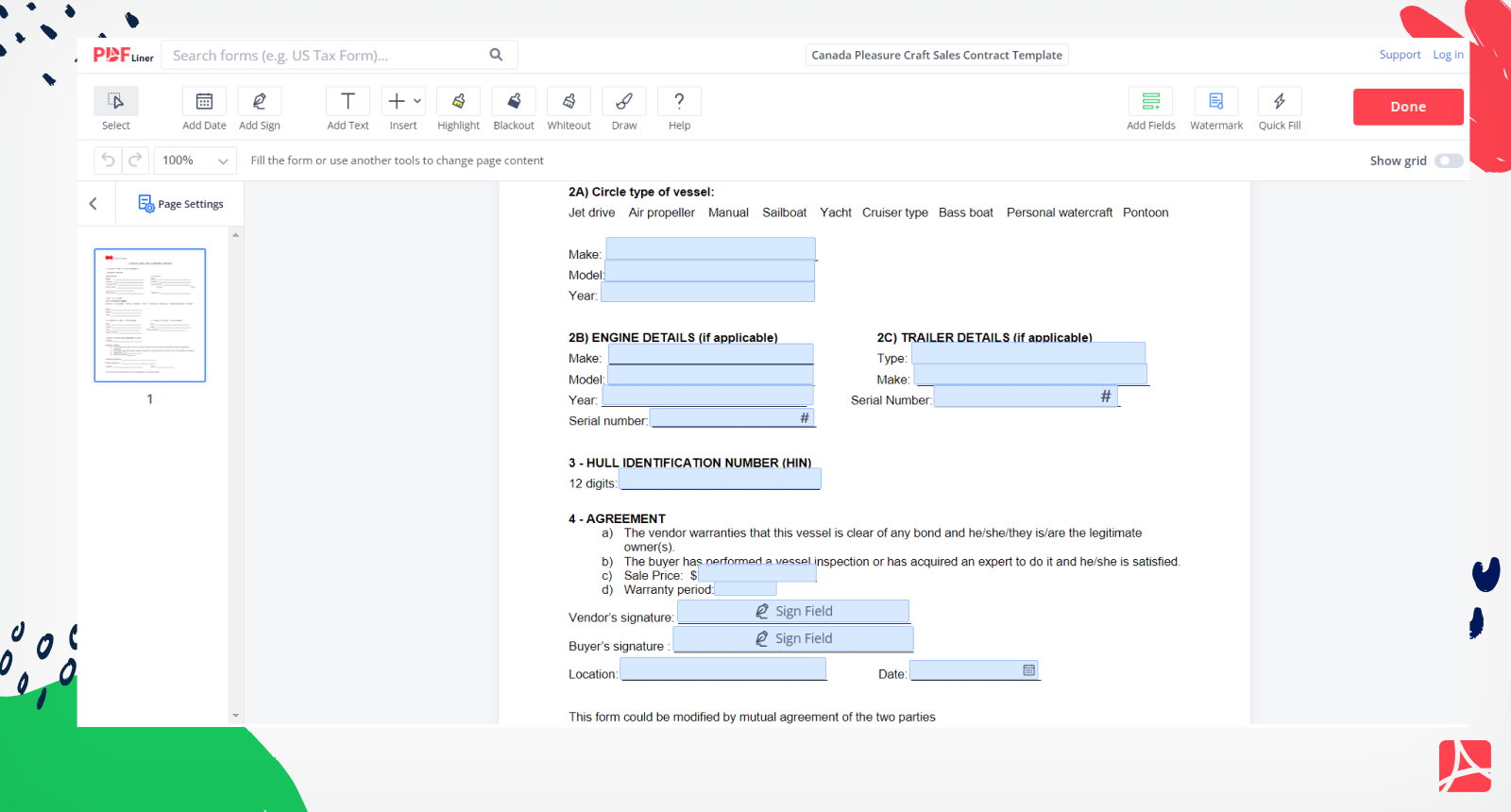
Task: Click the Vendor's signature Sign Field
Action: pyautogui.click(x=793, y=611)
